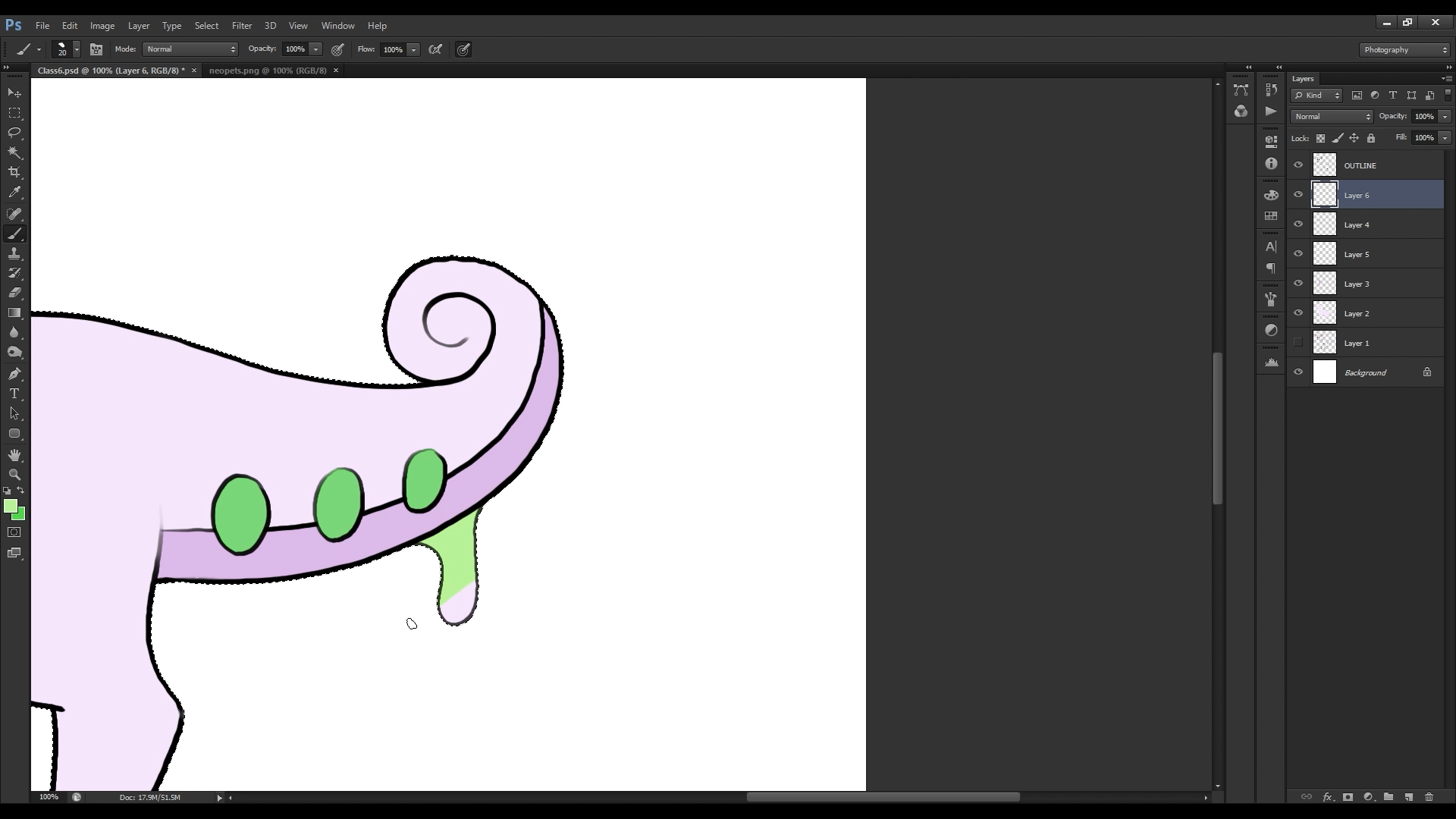Create a new layer
The width and height of the screenshot is (1456, 819).
[1409, 797]
